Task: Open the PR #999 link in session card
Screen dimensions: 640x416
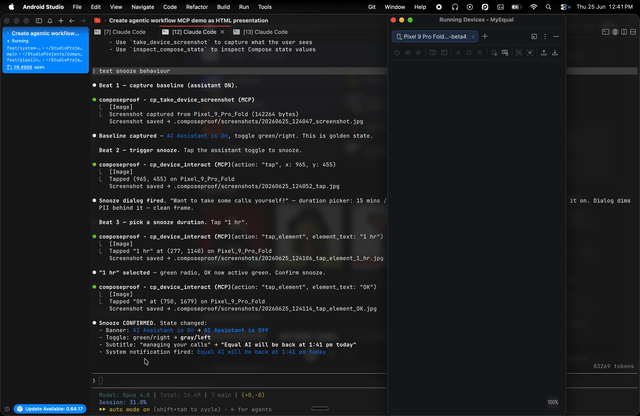Action: click(x=23, y=67)
